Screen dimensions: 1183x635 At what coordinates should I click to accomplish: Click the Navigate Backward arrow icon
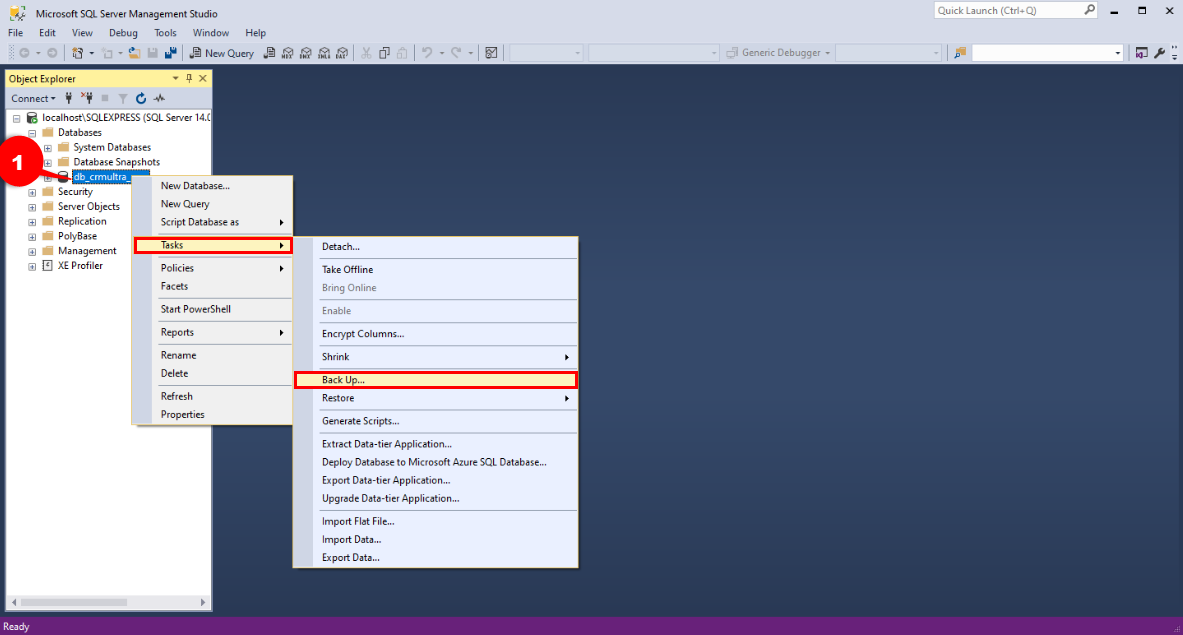click(24, 53)
